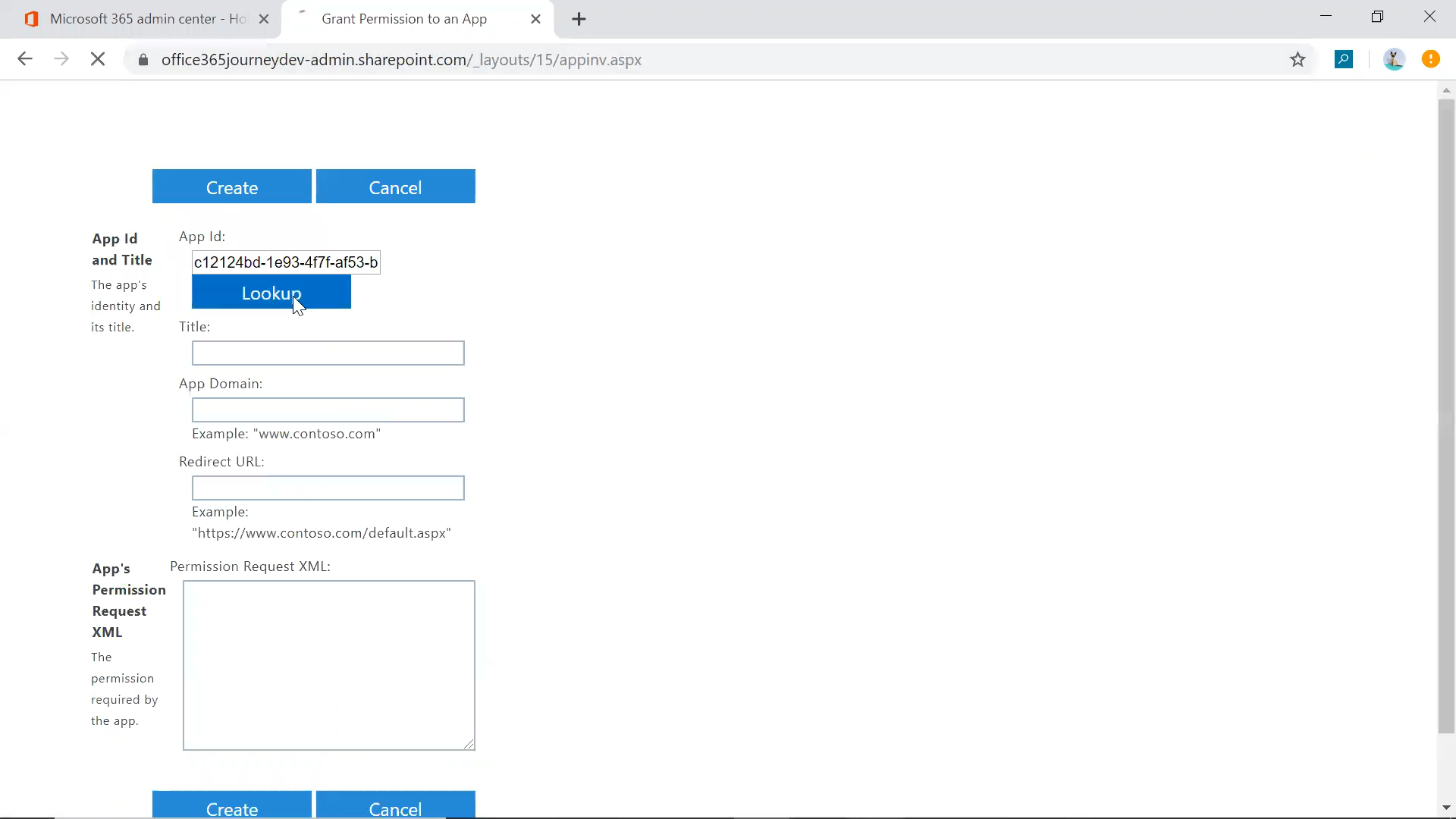Focus the App Domain input field

(328, 410)
